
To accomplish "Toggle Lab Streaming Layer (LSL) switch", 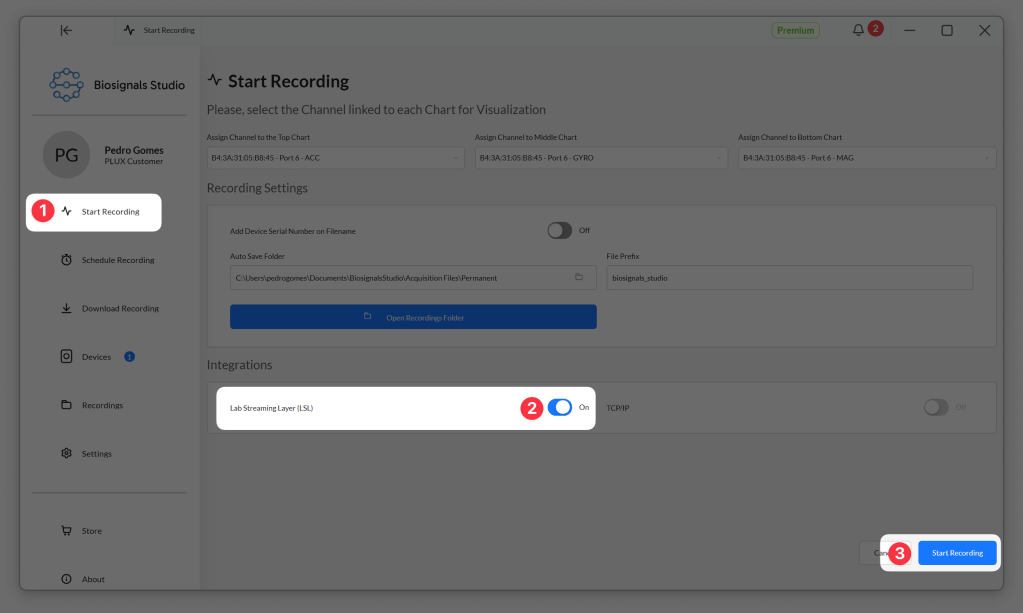I will pos(560,408).
